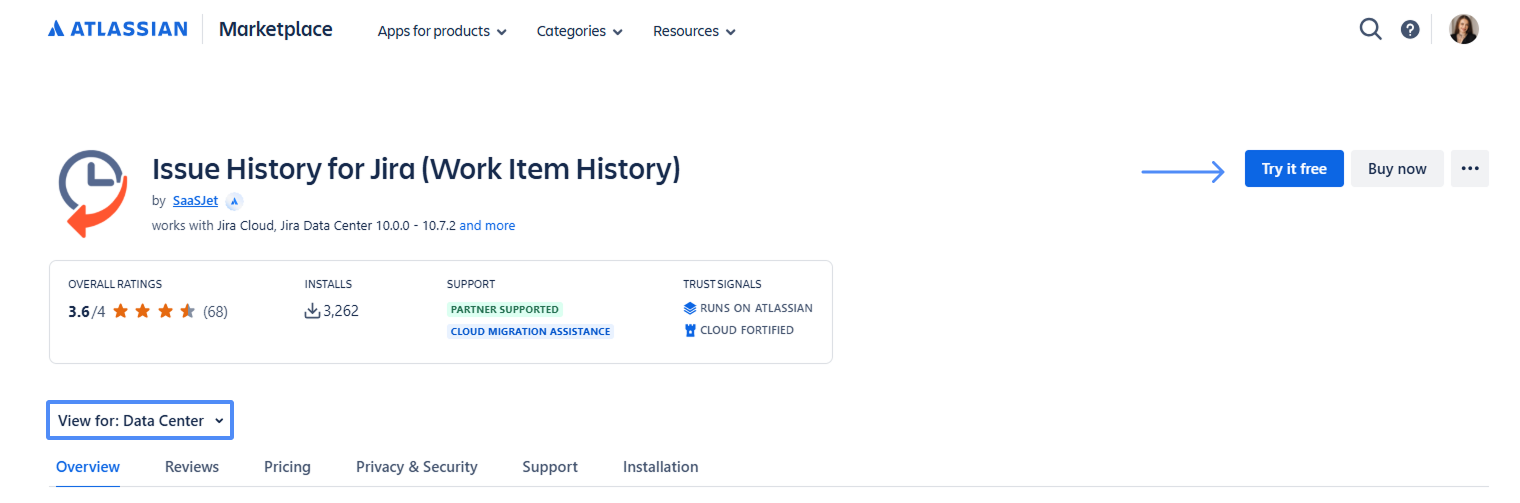Open the View for: Data Center dropdown
Viewport: 1520px width, 503px height.
tap(140, 420)
